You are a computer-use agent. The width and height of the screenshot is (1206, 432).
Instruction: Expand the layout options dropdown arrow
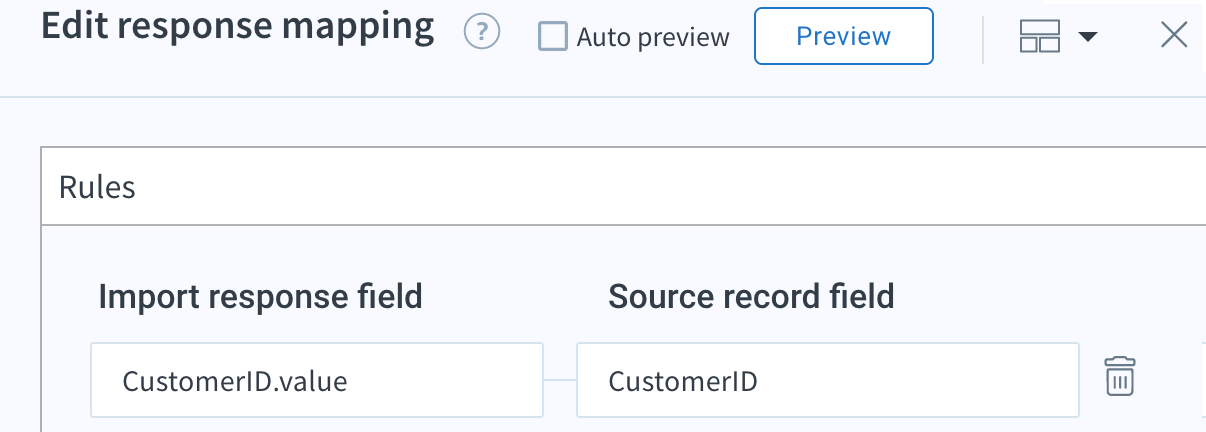coord(1087,38)
